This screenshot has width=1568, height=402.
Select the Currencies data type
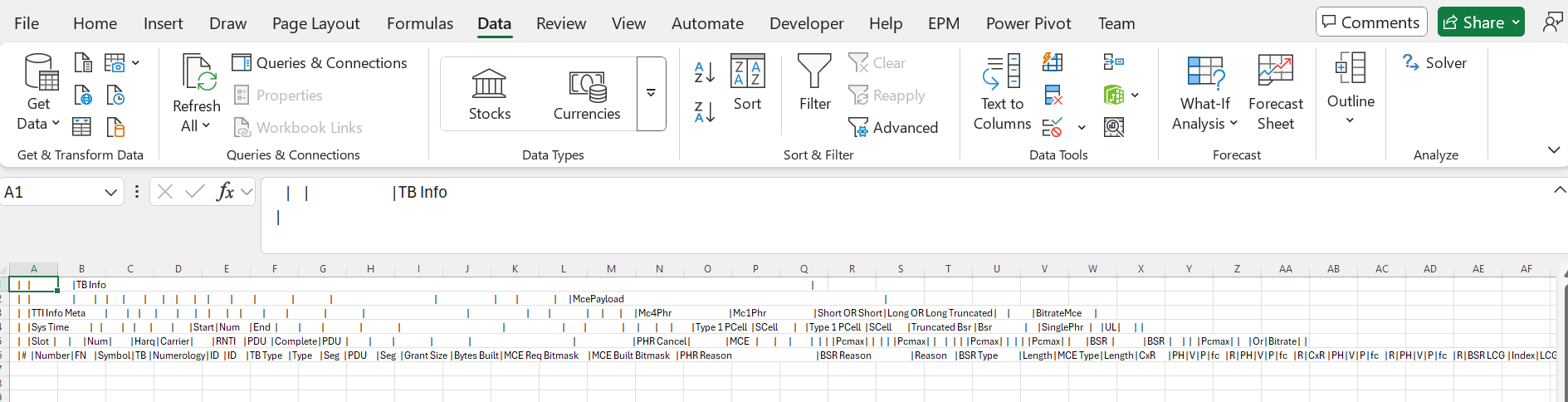pos(587,95)
